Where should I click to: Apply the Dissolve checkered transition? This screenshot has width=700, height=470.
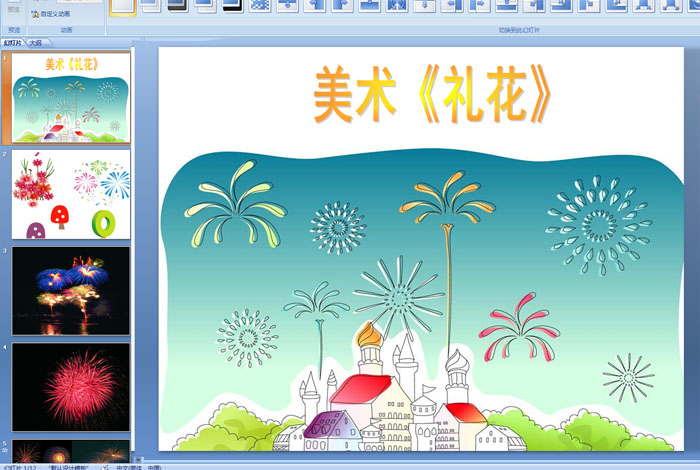[260, 5]
